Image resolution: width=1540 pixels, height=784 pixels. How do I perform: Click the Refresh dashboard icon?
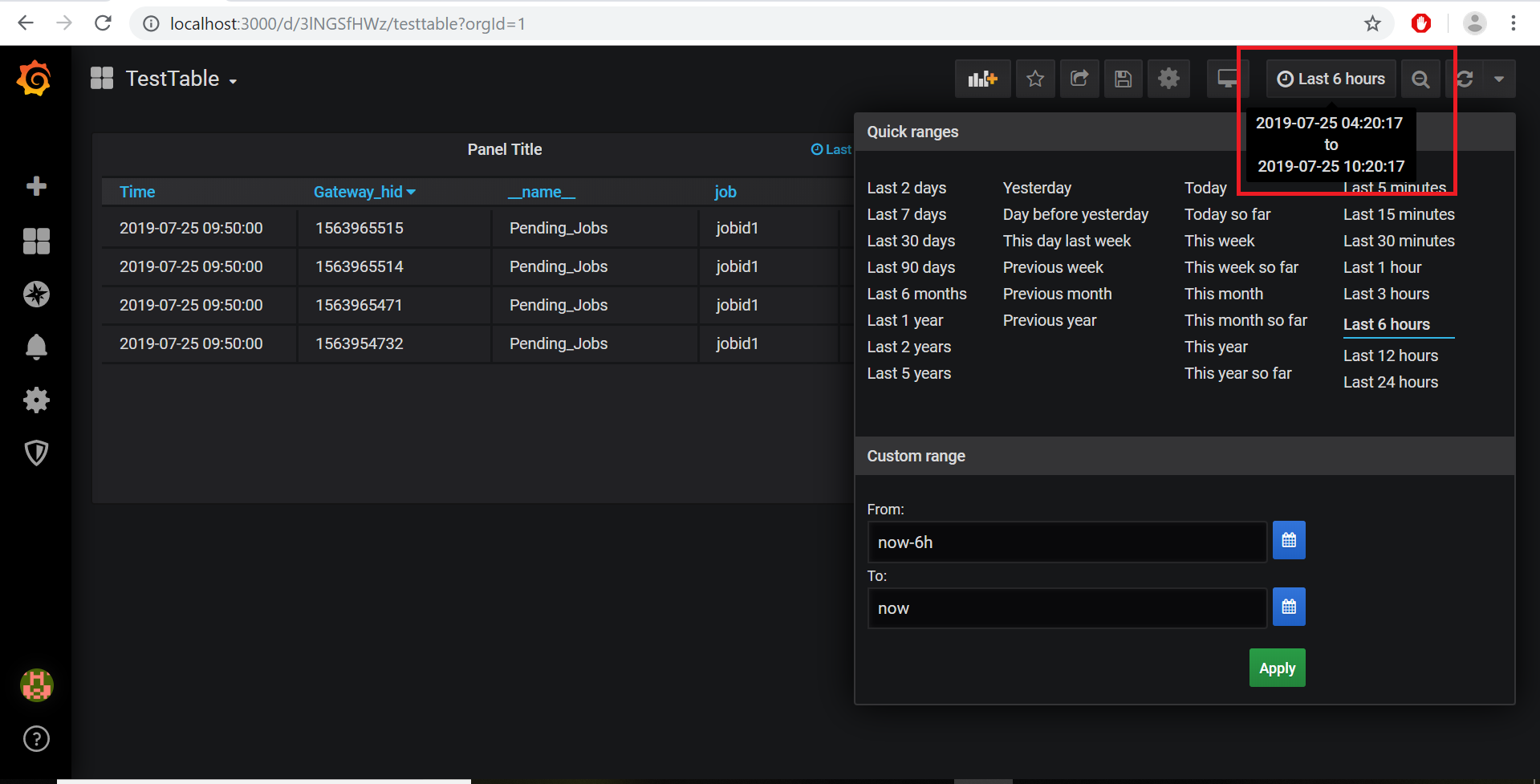[1465, 79]
